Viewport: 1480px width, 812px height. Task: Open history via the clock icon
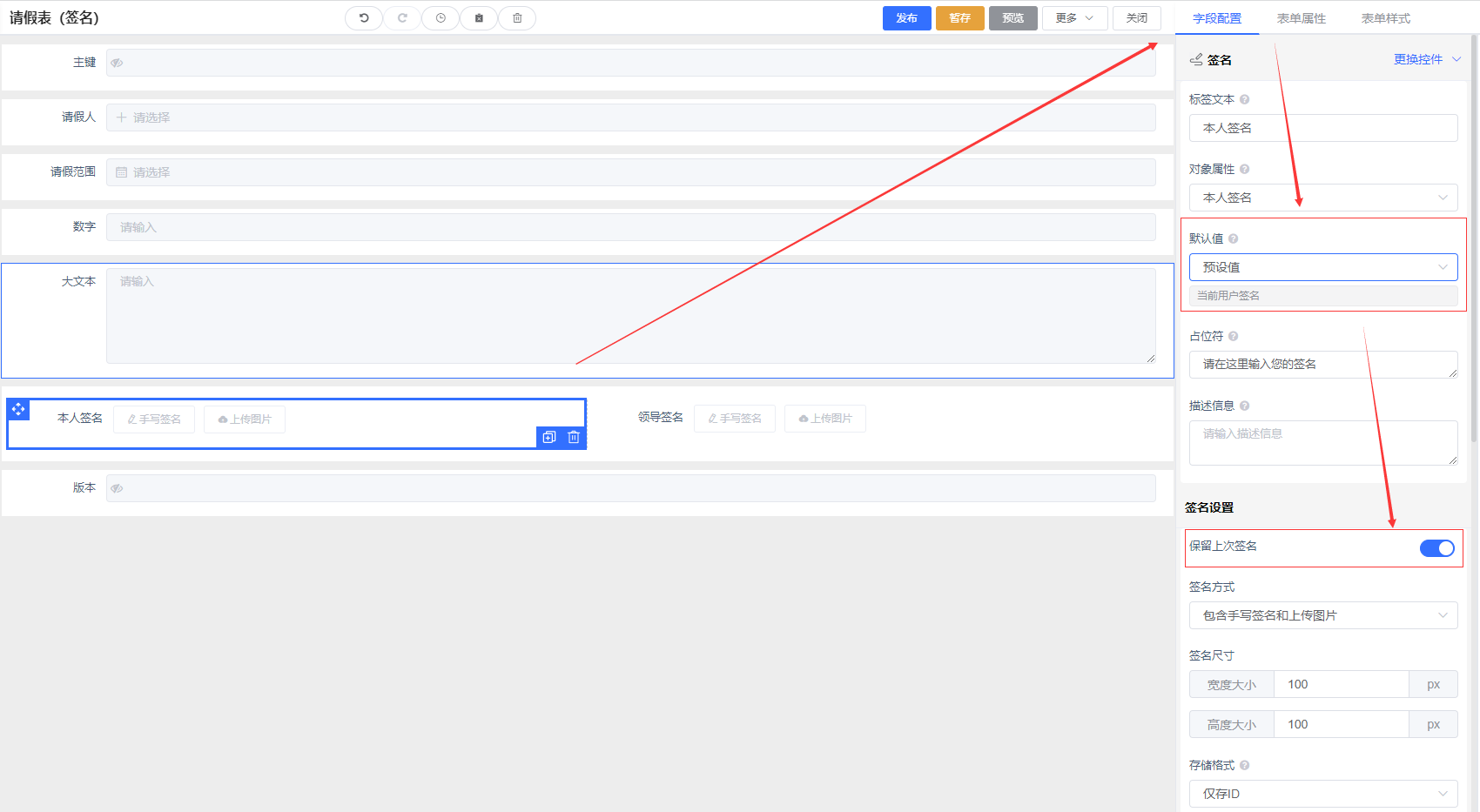(441, 18)
